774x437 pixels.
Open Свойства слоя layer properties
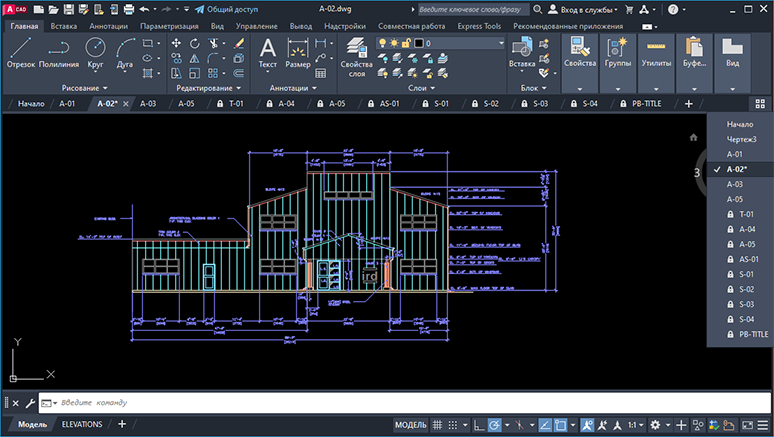click(356, 57)
